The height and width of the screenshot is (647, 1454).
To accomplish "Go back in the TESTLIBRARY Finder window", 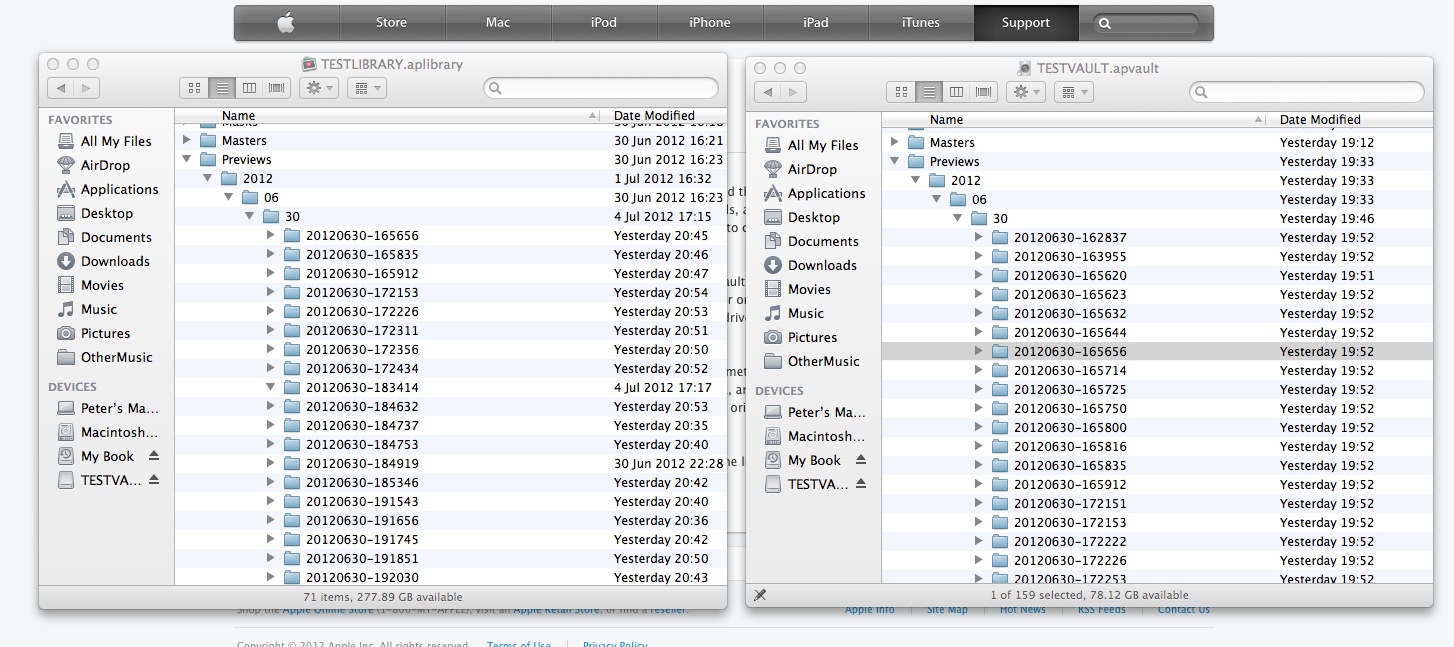I will coord(62,88).
